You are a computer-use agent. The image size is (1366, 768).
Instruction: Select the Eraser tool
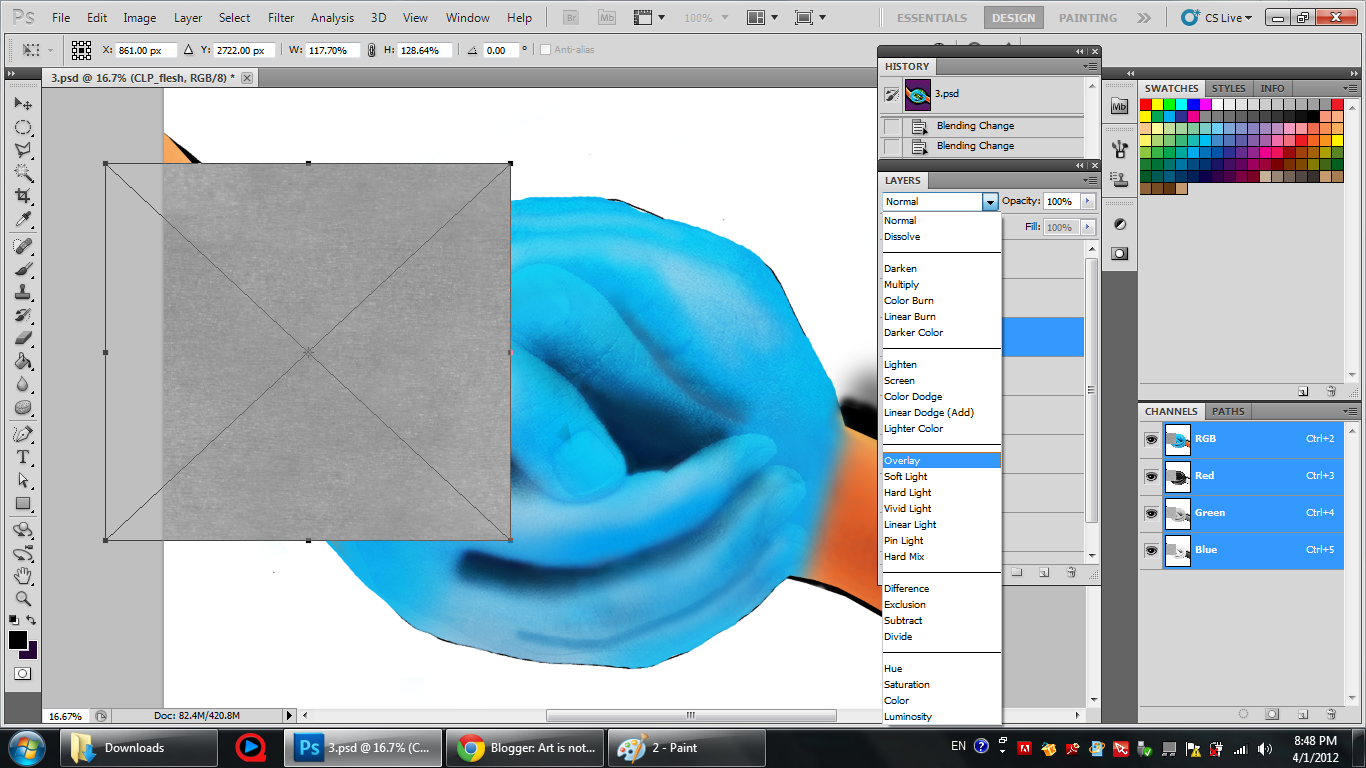[22, 338]
